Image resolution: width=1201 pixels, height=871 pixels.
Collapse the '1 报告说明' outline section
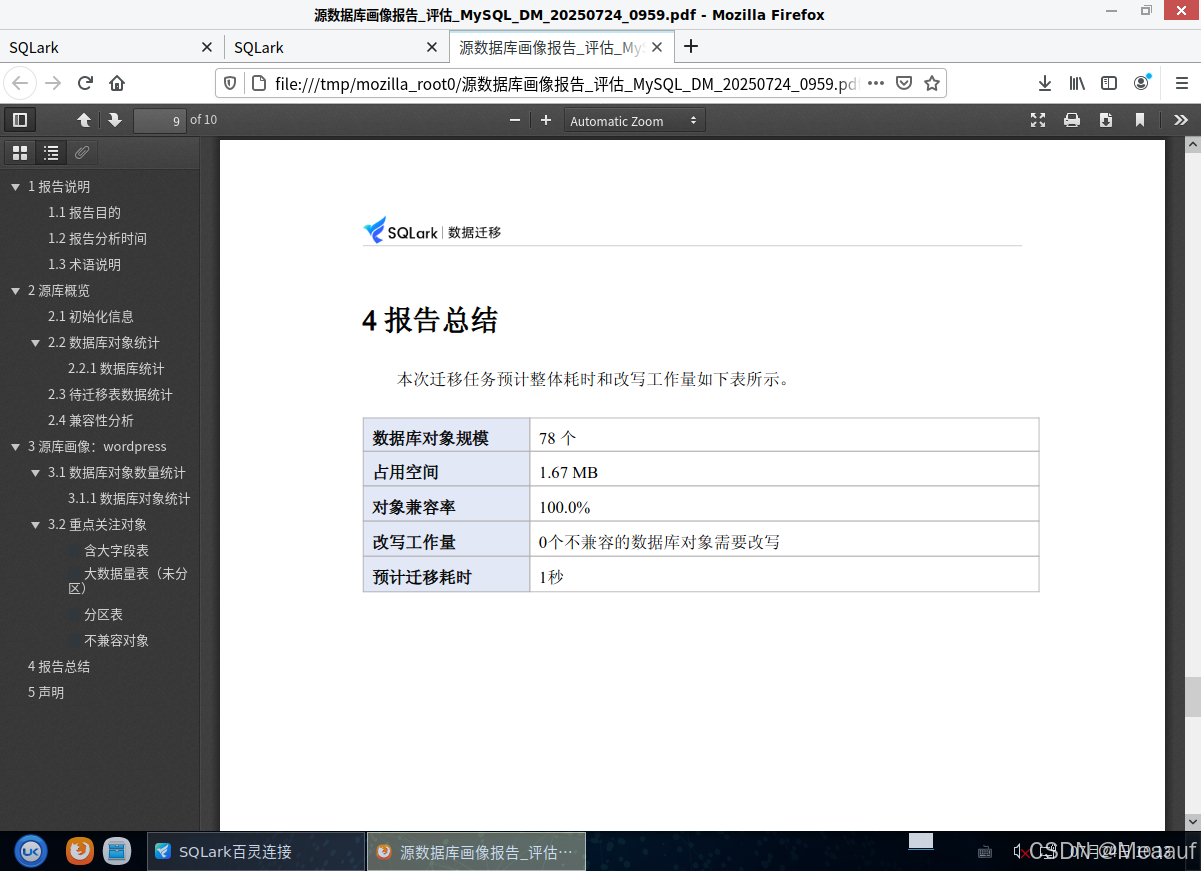tap(15, 187)
